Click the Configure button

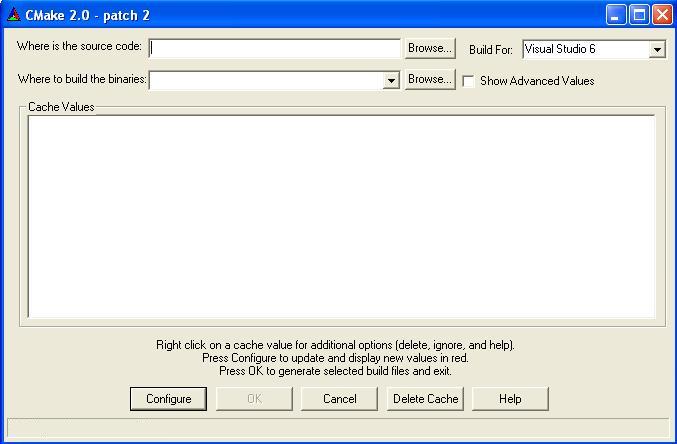[x=168, y=399]
